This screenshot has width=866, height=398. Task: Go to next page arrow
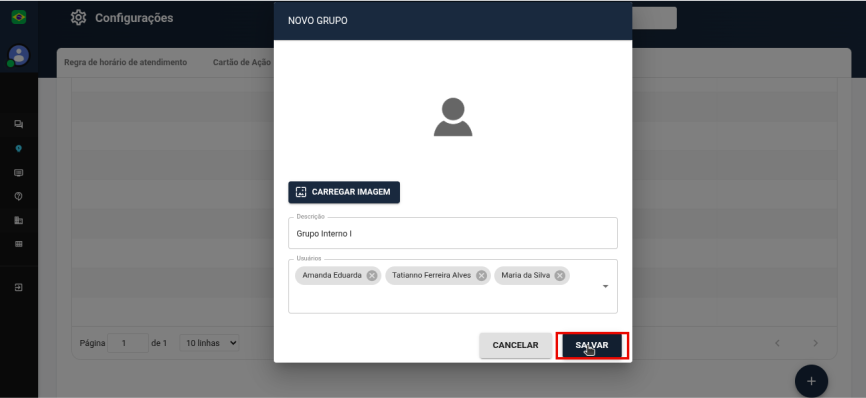pyautogui.click(x=816, y=343)
